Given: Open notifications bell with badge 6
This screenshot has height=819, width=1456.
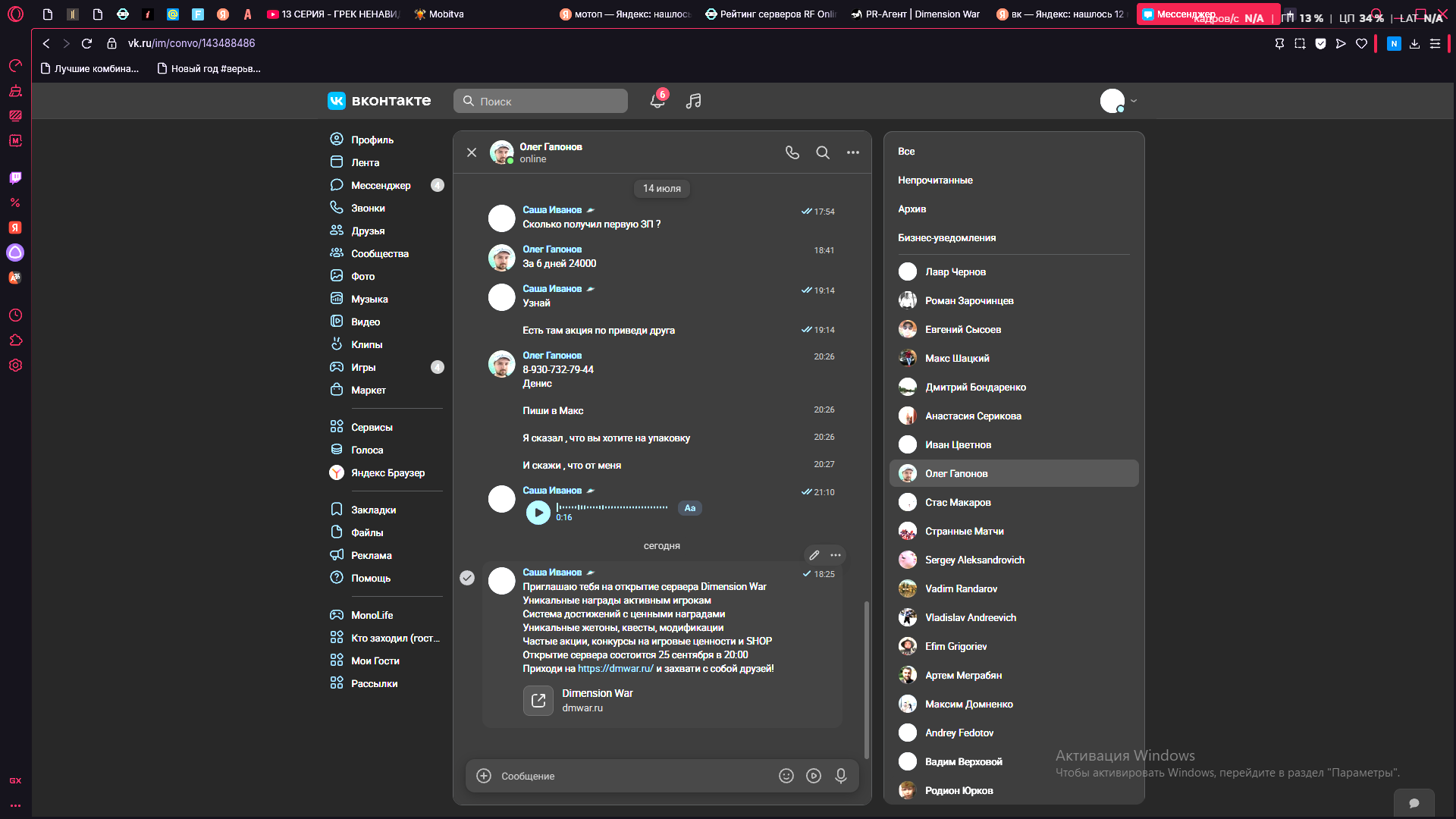Looking at the screenshot, I should pos(657,101).
